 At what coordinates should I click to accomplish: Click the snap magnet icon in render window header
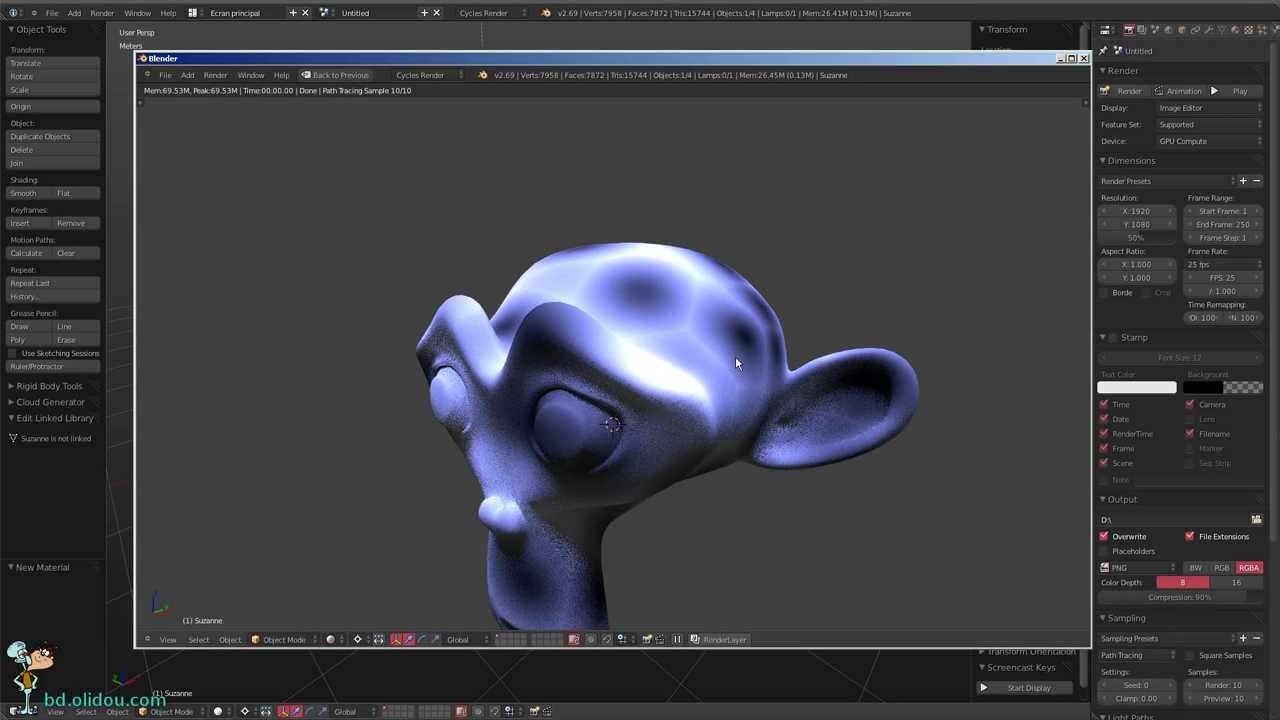point(607,640)
